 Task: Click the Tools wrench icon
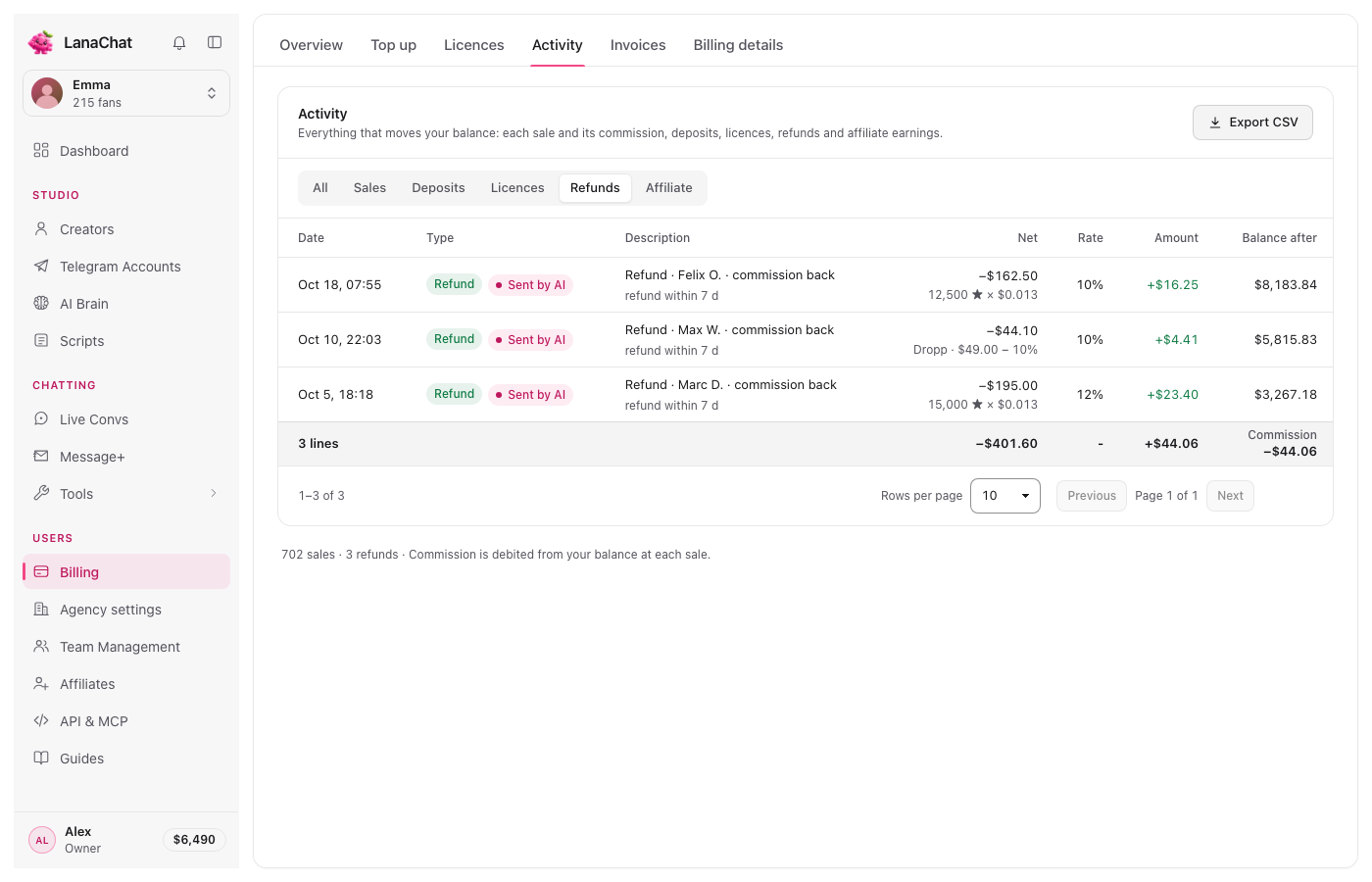41,493
